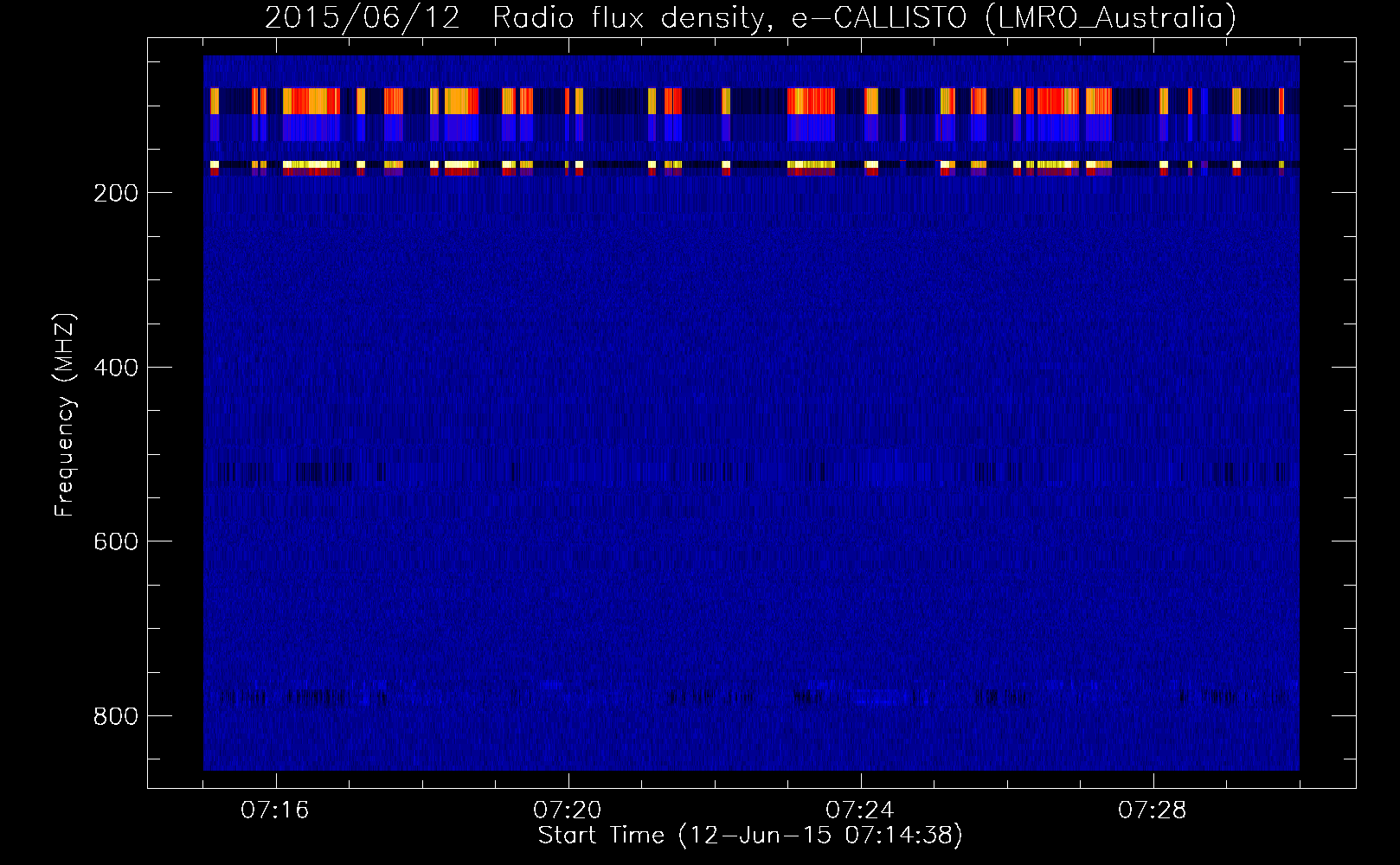Screen dimensions: 1400x865
Task: Click the 07:28 time tick label
Action: 1153,811
